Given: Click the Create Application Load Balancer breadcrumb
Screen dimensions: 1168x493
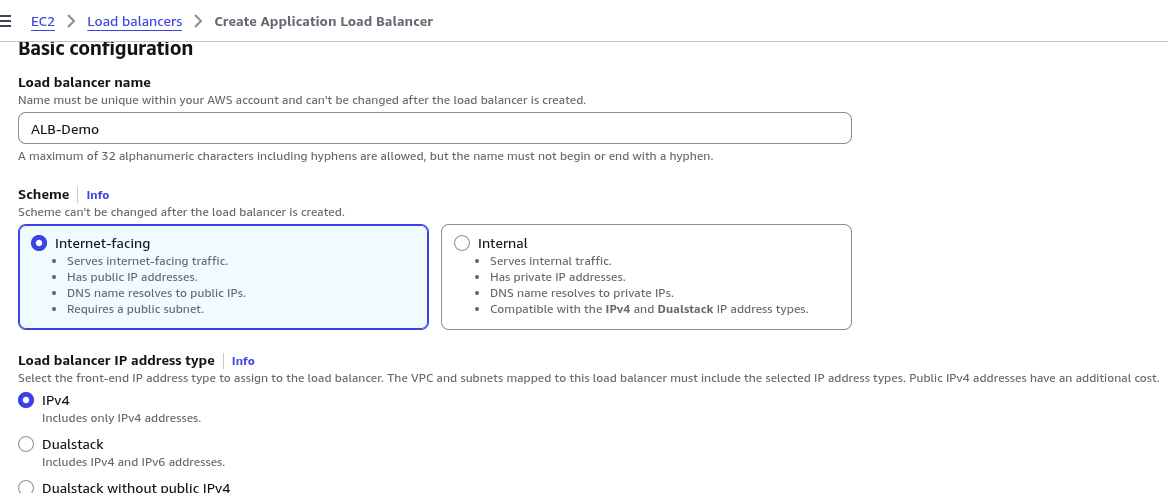Looking at the screenshot, I should click(323, 22).
